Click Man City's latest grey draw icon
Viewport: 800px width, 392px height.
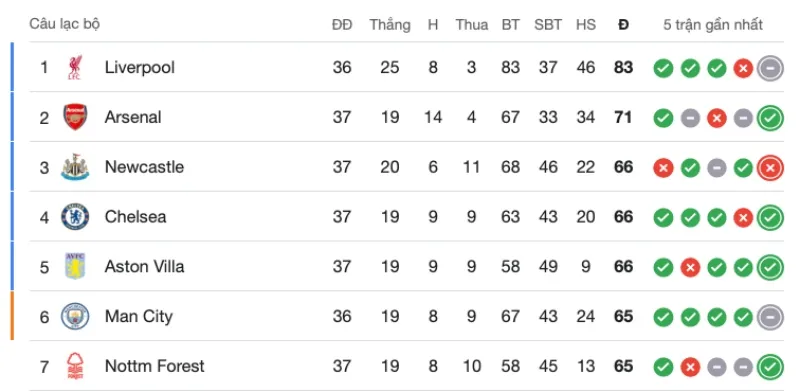[770, 317]
